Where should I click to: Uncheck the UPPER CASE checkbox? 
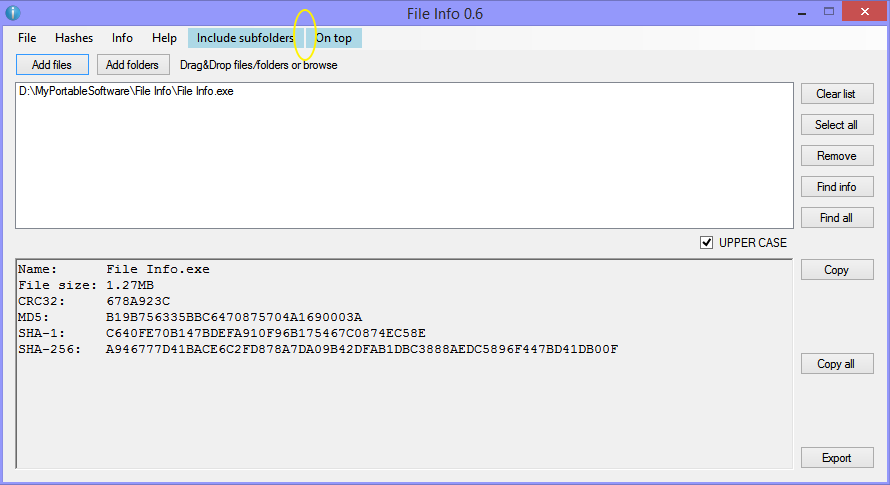pyautogui.click(x=706, y=243)
